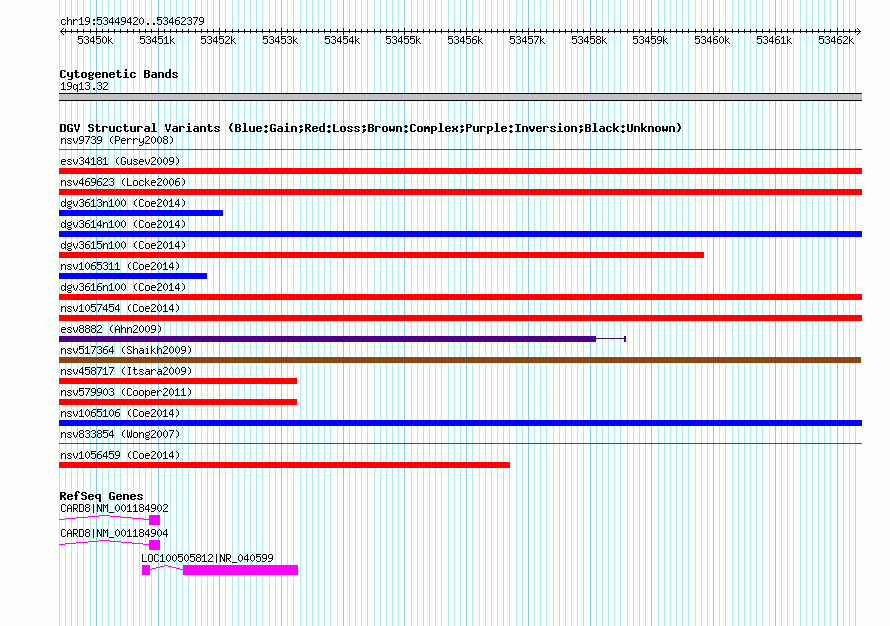Open gene LOC100505812|NR_040599 label
The height and width of the screenshot is (626, 890).
point(207,558)
